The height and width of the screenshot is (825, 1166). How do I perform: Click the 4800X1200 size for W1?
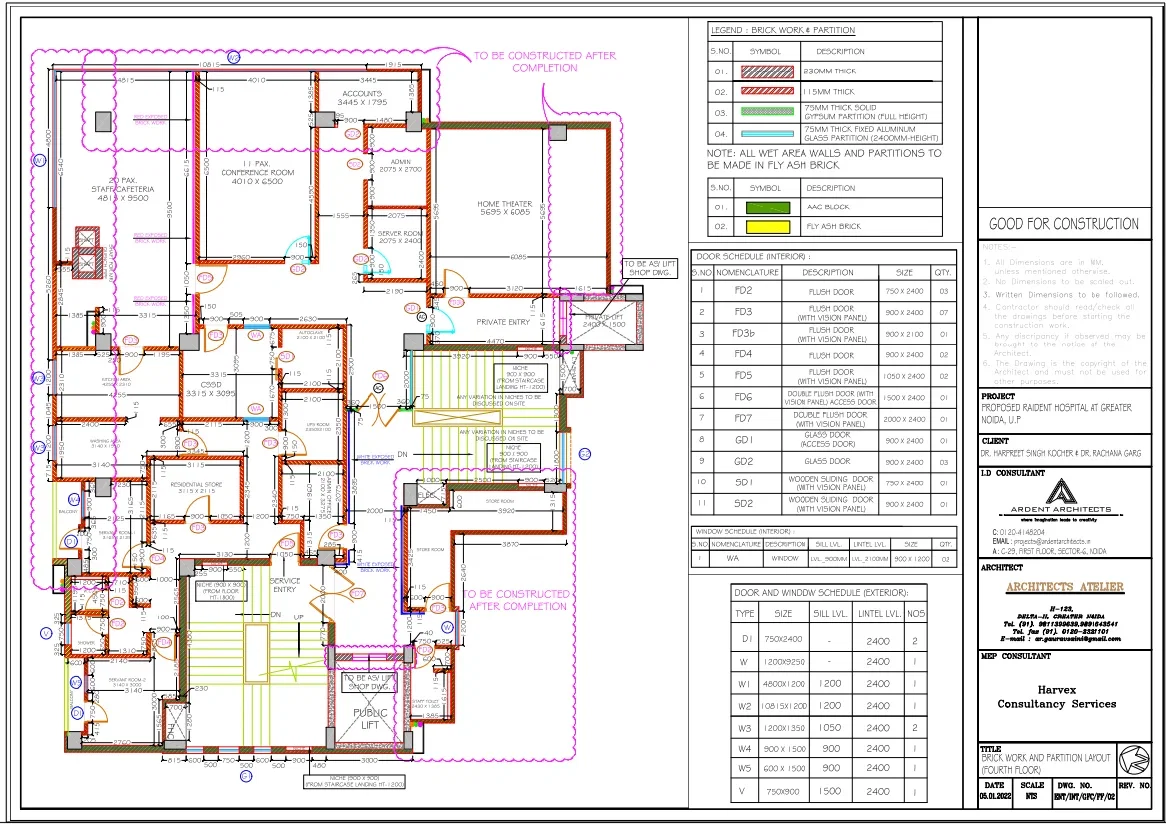[x=783, y=684]
